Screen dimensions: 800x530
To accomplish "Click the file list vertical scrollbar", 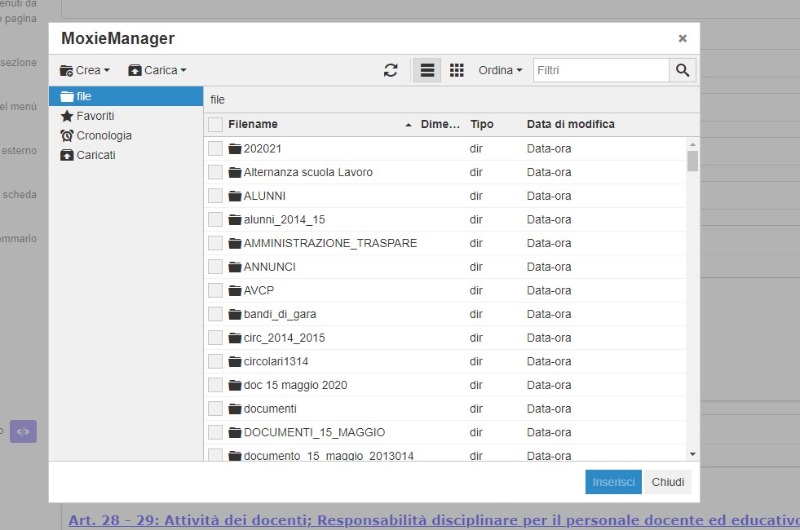I will (692, 299).
